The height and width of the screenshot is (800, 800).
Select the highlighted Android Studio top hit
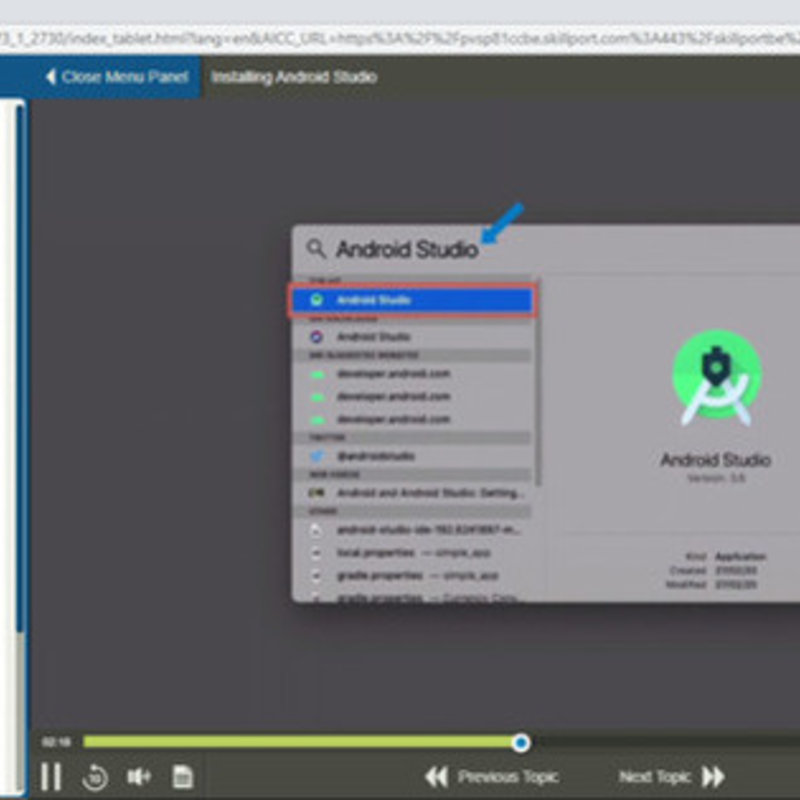coord(412,300)
